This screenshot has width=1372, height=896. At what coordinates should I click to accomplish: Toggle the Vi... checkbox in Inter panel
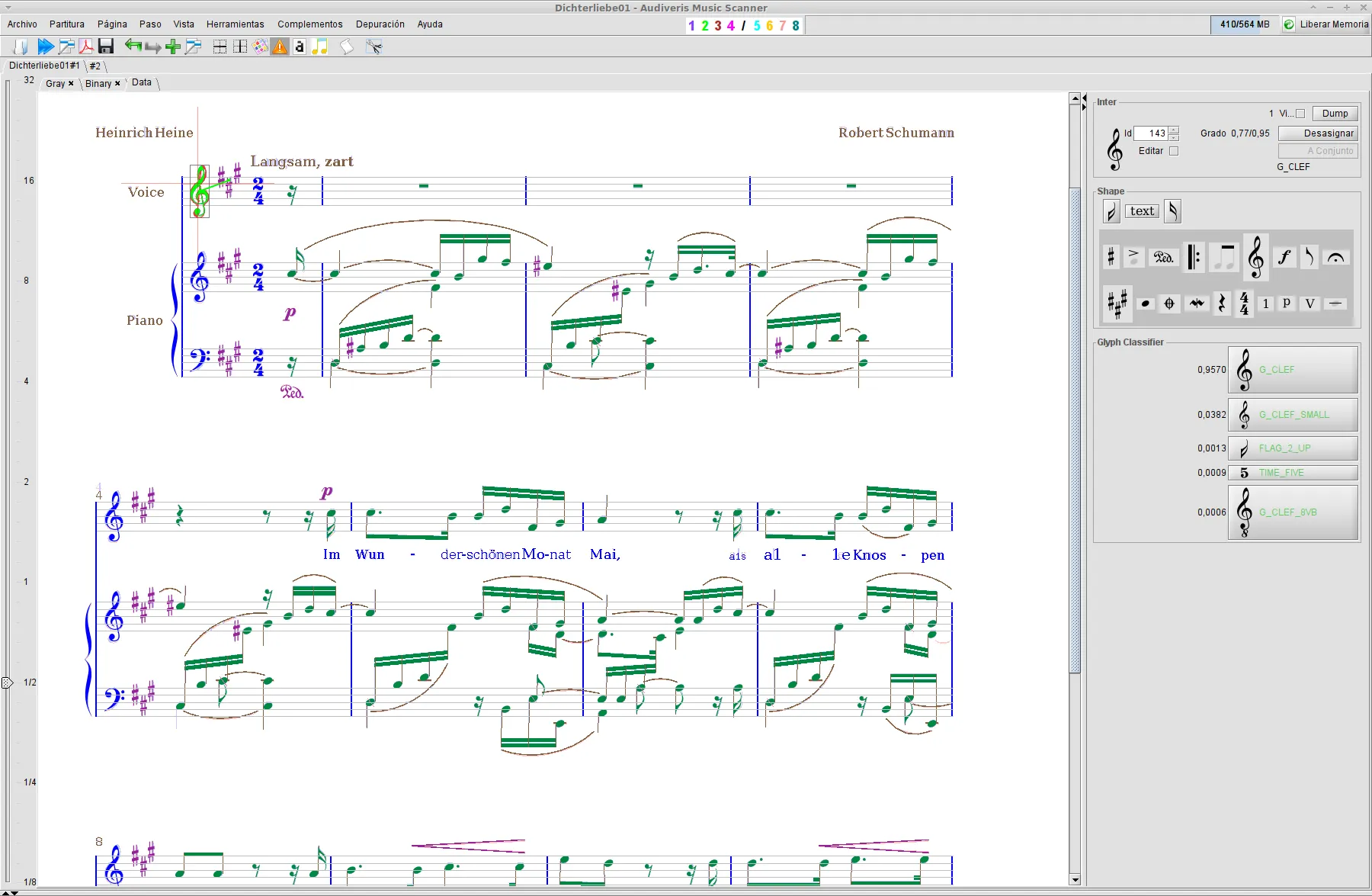pyautogui.click(x=1300, y=114)
